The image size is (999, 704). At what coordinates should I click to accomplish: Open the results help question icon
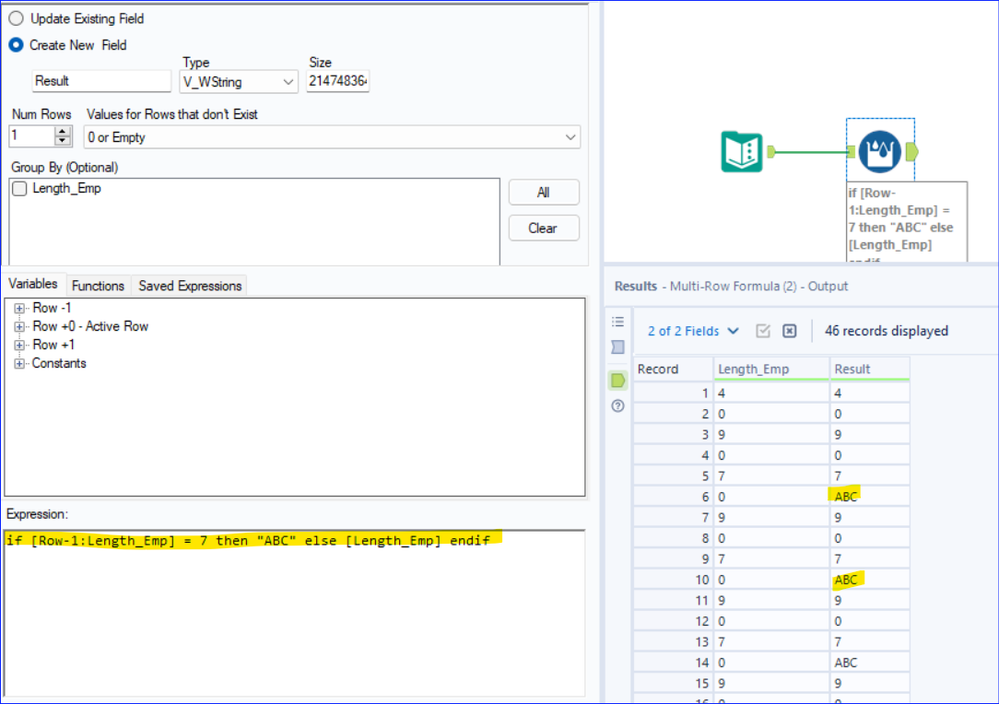click(x=618, y=406)
